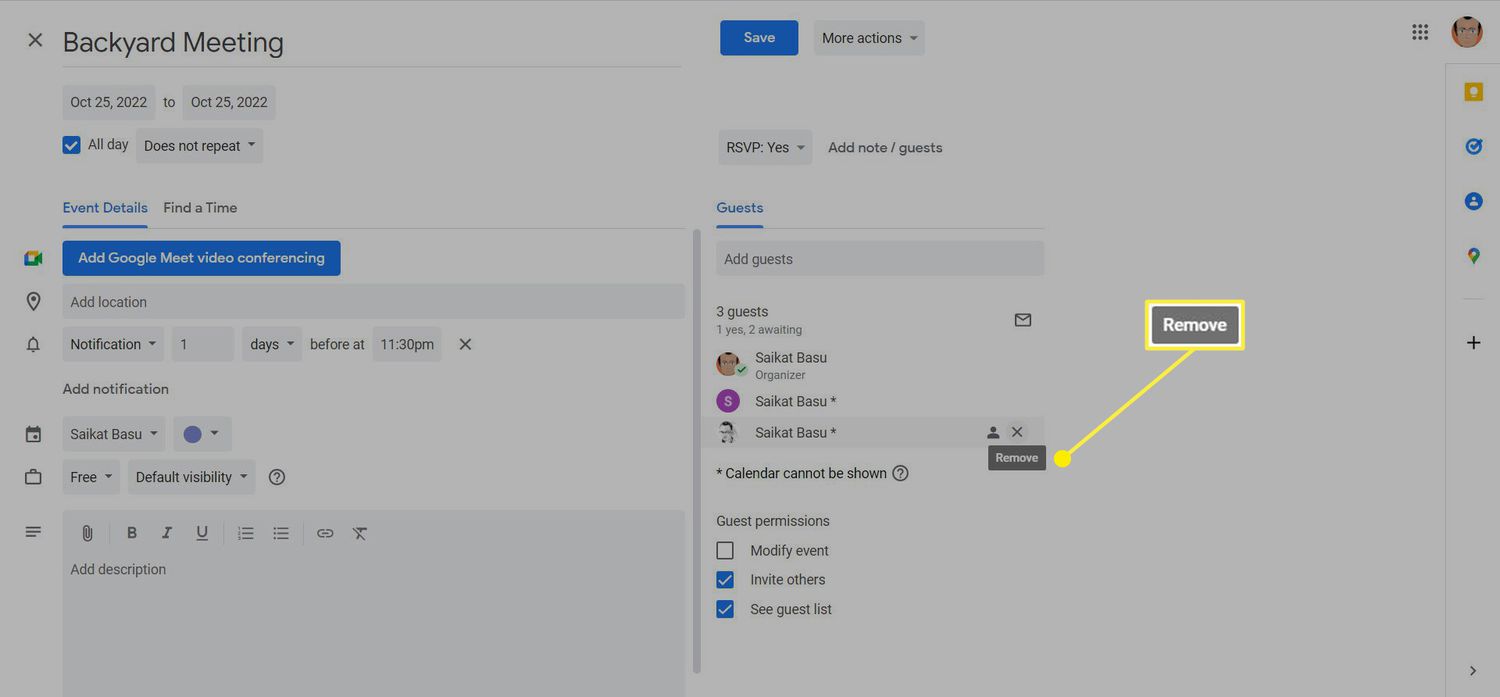Attach a file with the paperclip icon
The image size is (1500, 697).
click(87, 533)
